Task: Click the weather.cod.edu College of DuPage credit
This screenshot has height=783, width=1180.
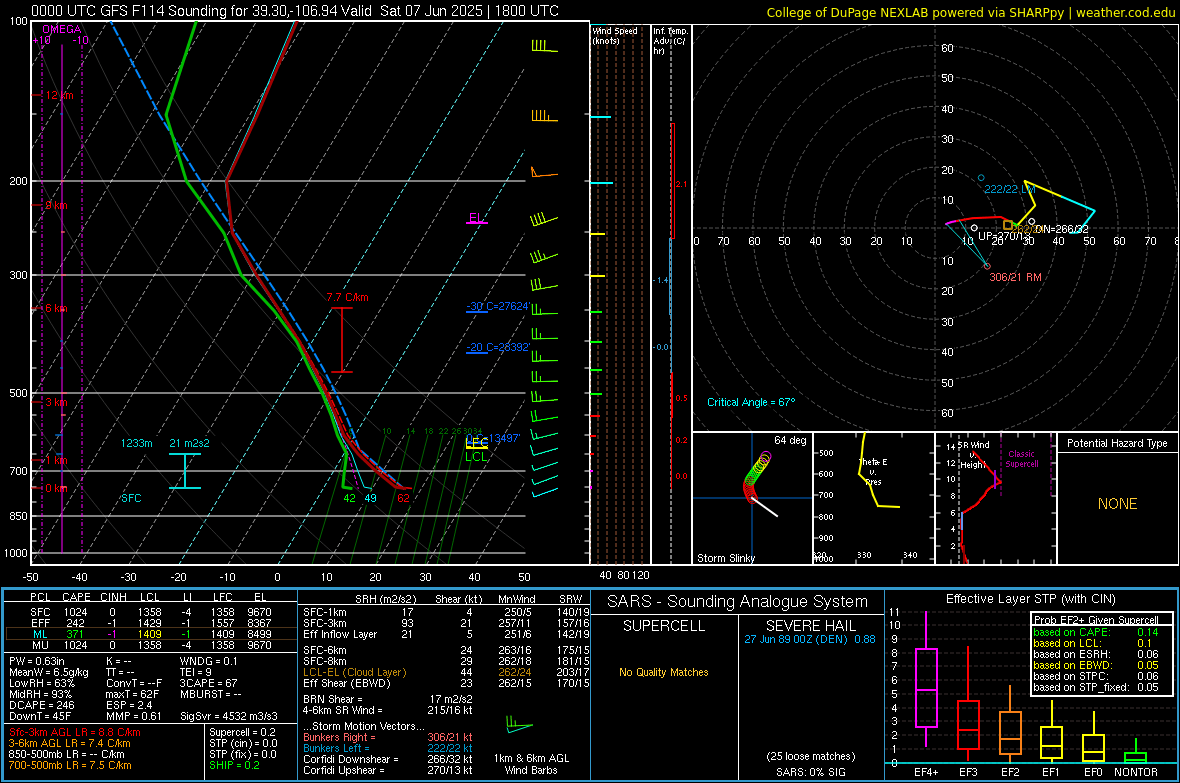Action: (971, 12)
